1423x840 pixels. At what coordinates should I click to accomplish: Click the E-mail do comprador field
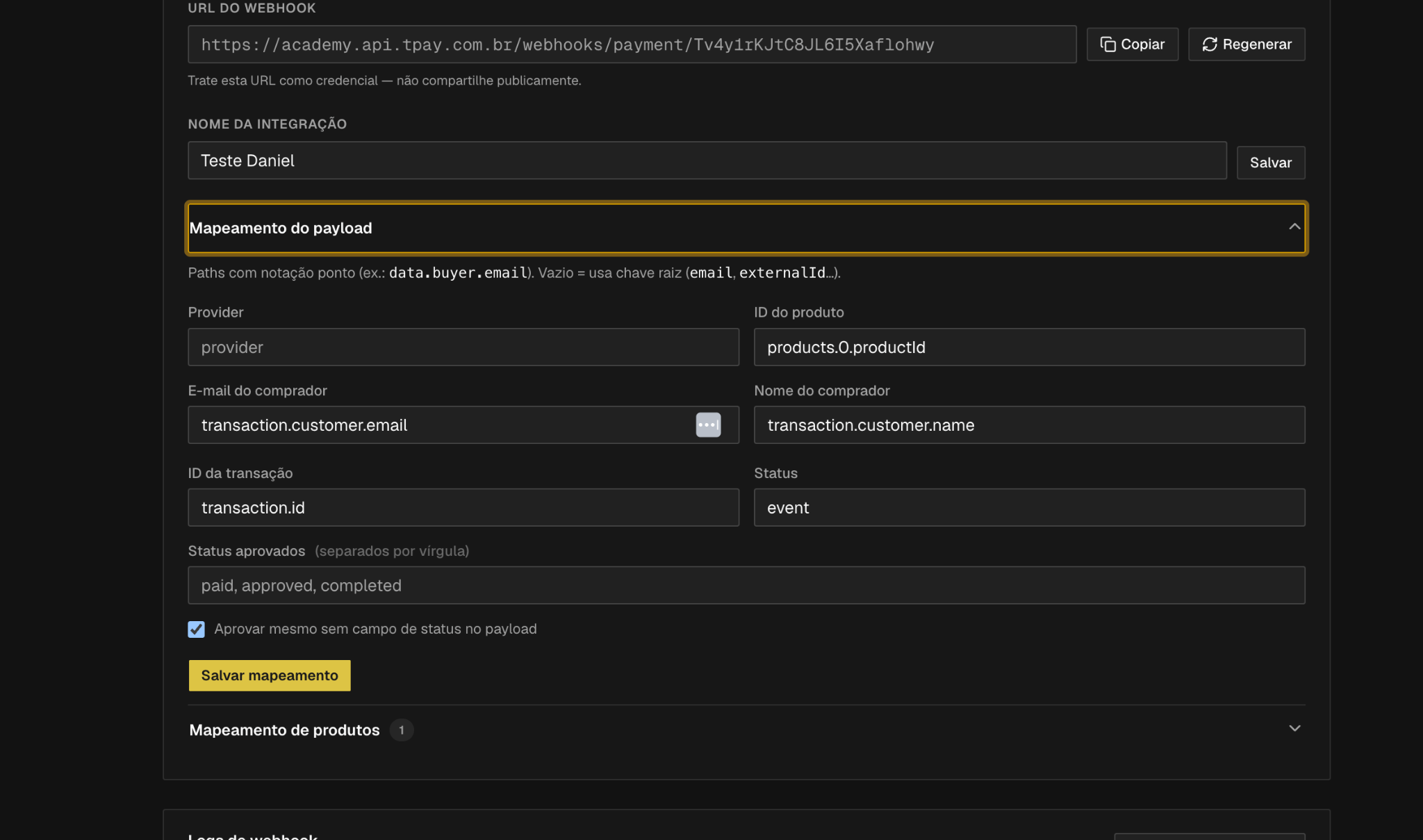463,425
